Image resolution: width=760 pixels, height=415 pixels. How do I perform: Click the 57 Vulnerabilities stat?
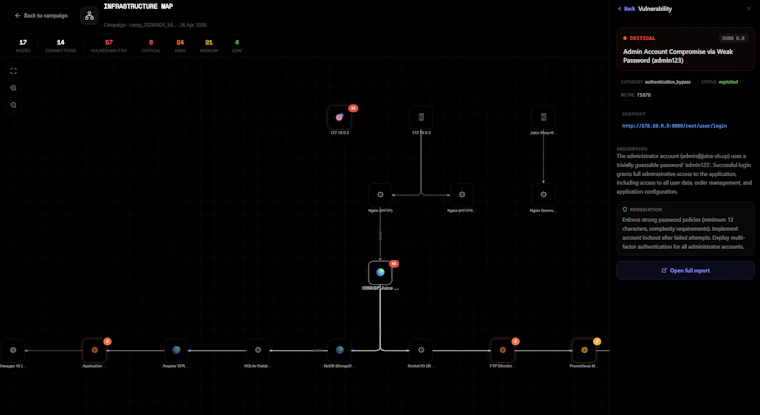109,46
